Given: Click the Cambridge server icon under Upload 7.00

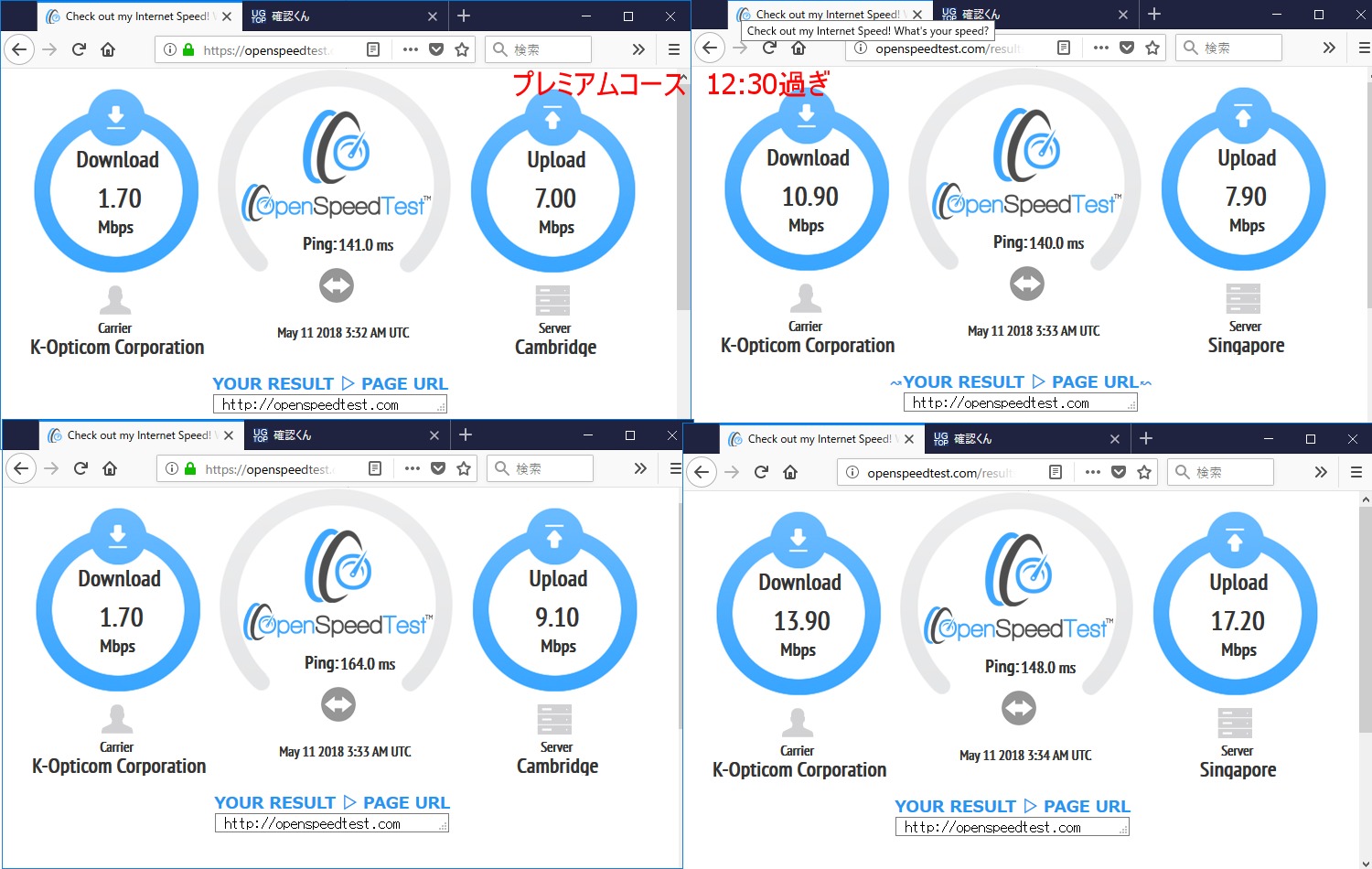Looking at the screenshot, I should pyautogui.click(x=553, y=301).
